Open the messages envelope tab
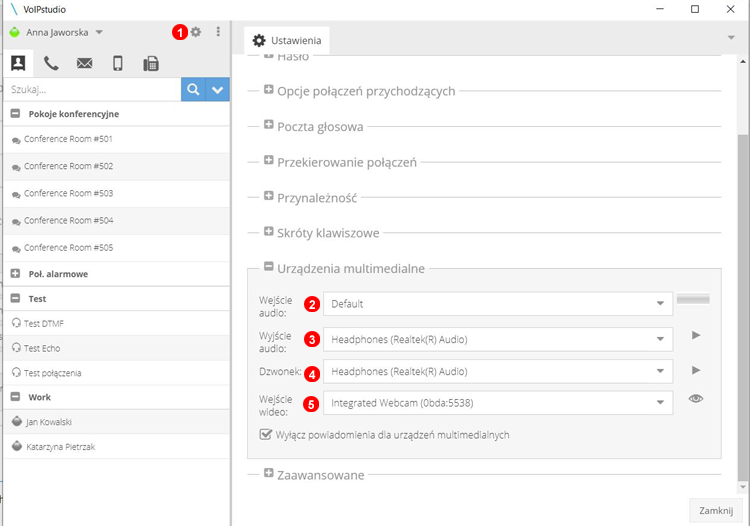Viewport: 750px width, 526px height. pos(84,63)
